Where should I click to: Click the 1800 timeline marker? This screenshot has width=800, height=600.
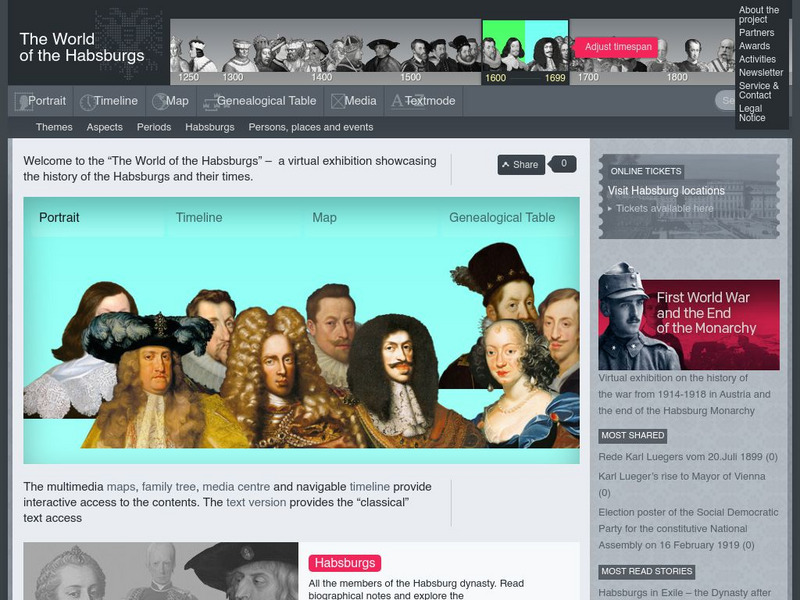coord(677,77)
